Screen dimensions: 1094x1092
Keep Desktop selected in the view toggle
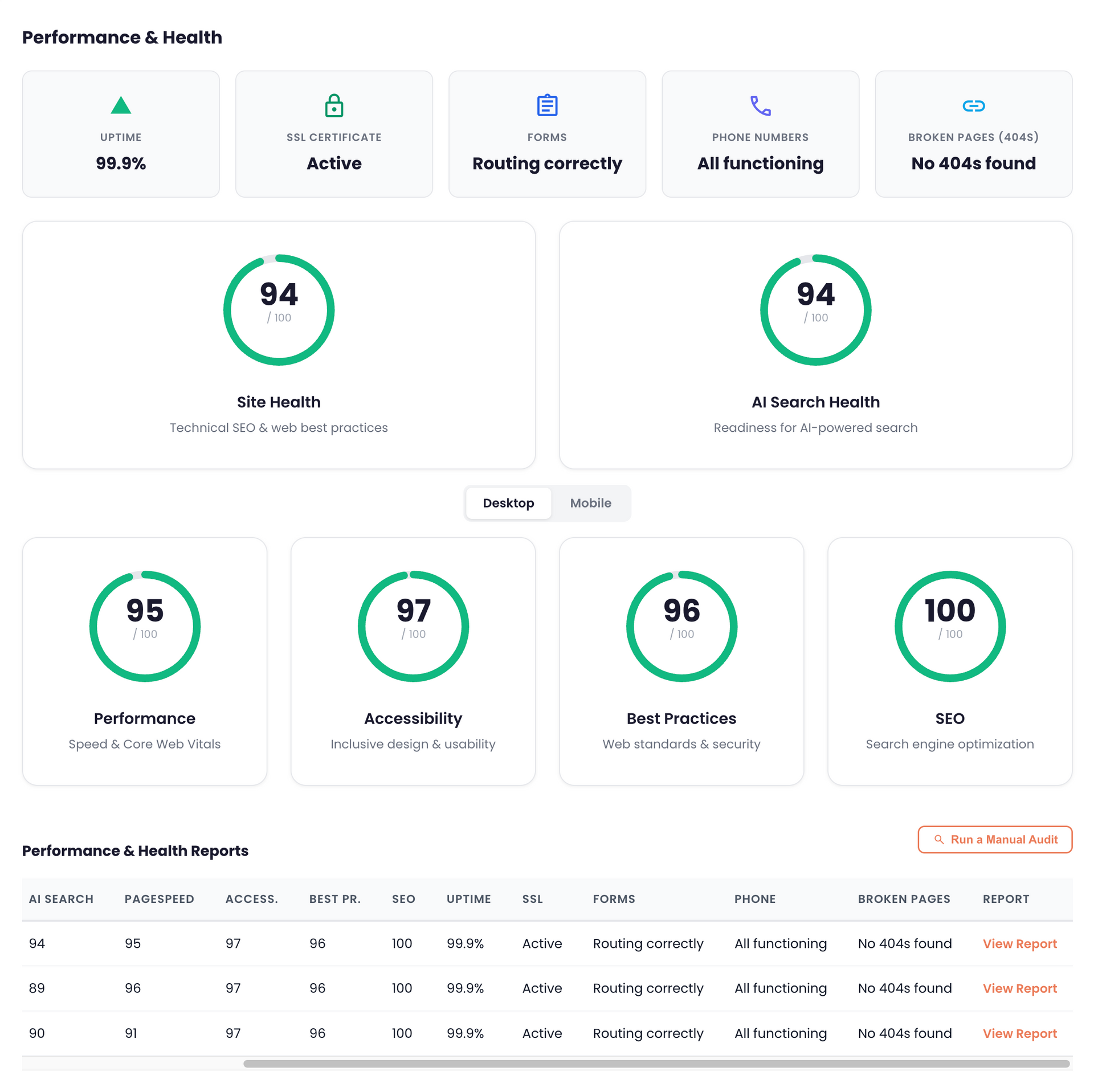(508, 503)
